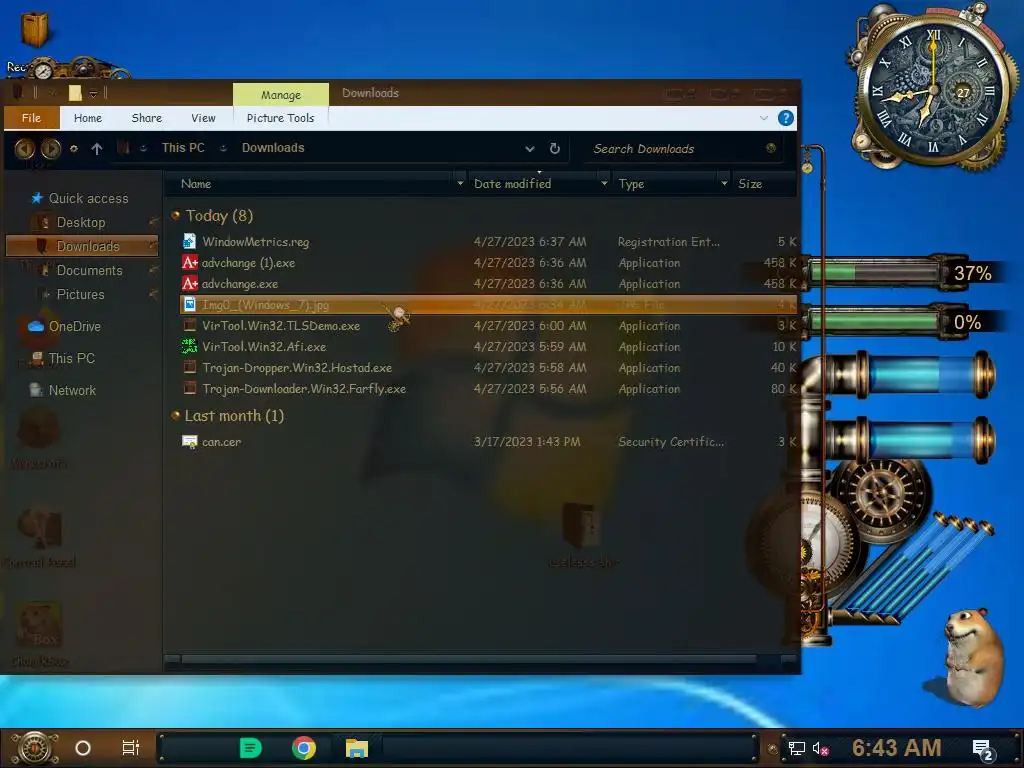1024x768 pixels.
Task: Click the 4/27/2023 6:37 AM date cell
Action: pos(530,242)
